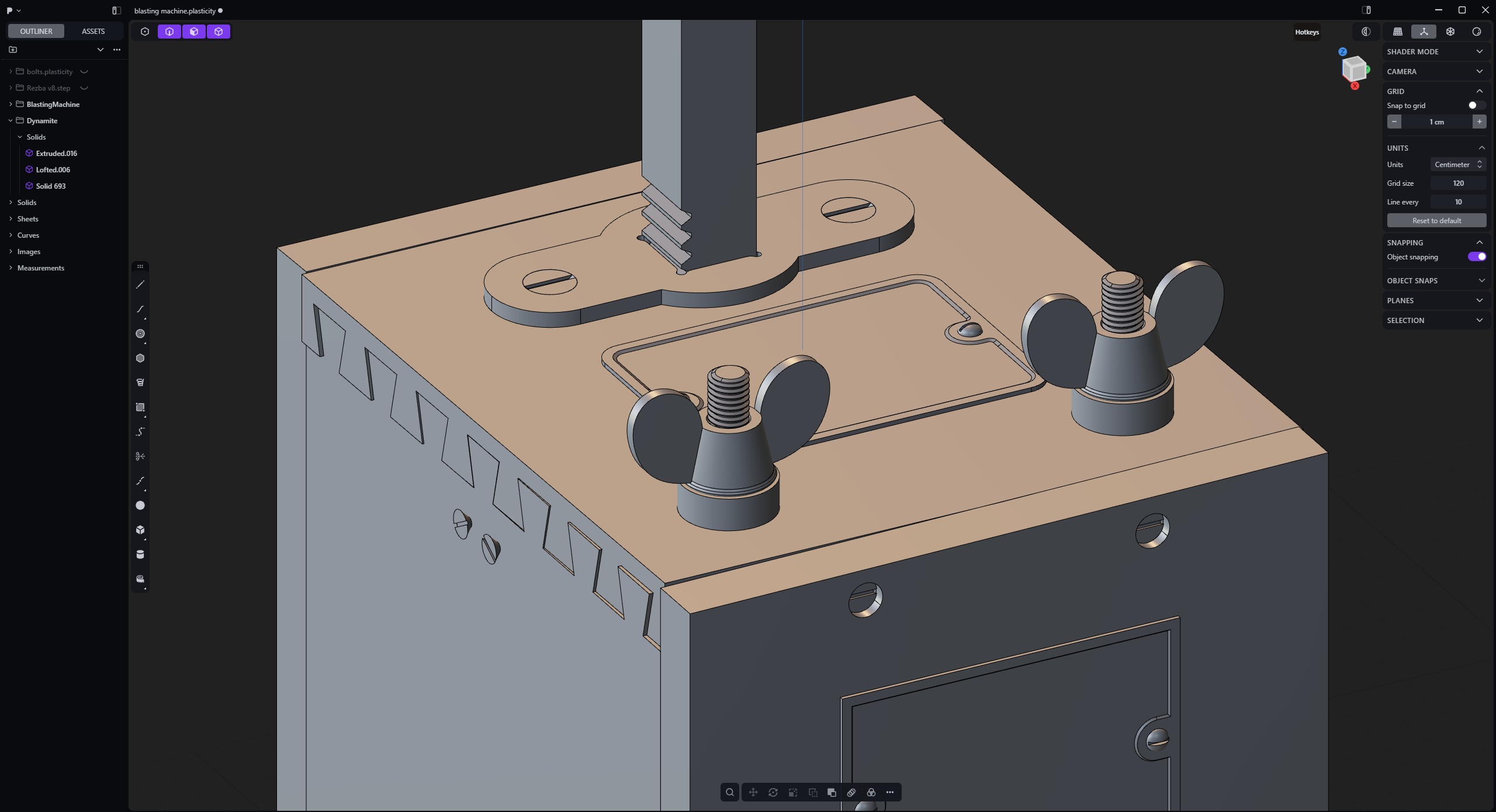Image resolution: width=1496 pixels, height=812 pixels.
Task: Toggle third purple selection mode button
Action: point(219,32)
